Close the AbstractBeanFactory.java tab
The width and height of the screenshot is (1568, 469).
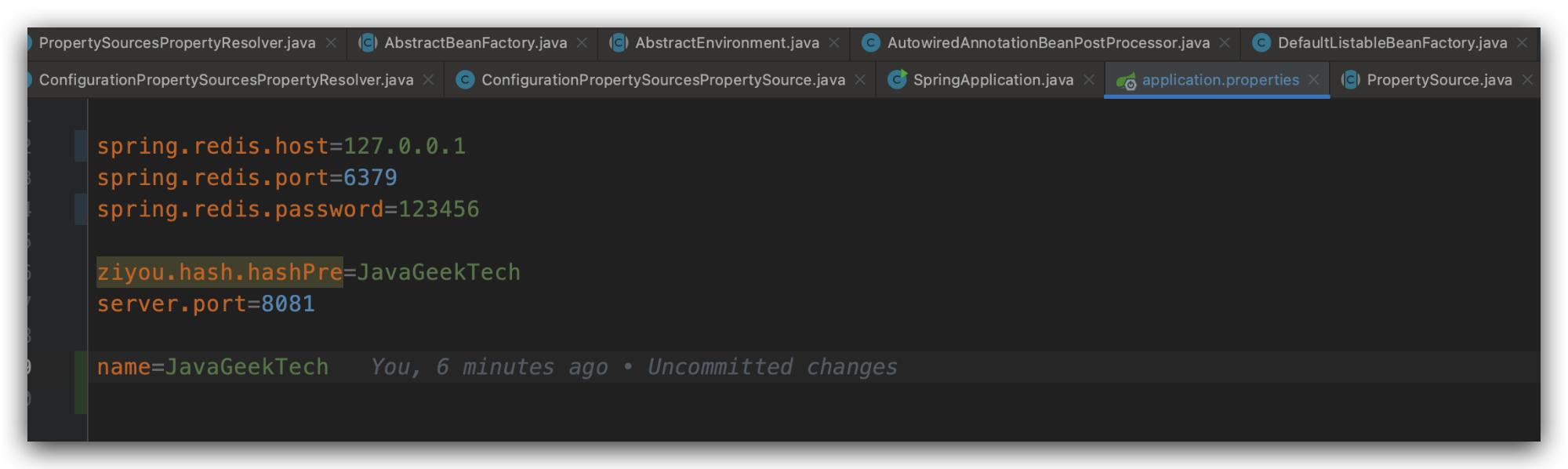pos(582,43)
